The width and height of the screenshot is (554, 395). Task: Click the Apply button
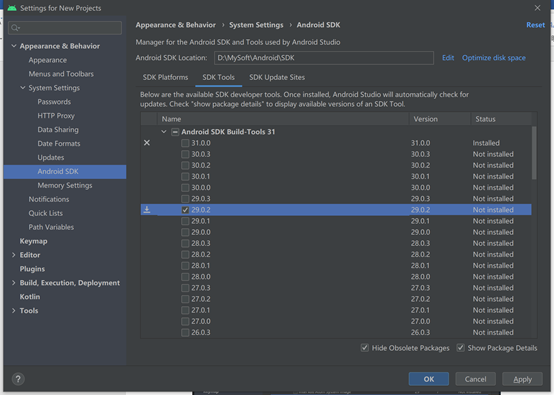pos(522,379)
